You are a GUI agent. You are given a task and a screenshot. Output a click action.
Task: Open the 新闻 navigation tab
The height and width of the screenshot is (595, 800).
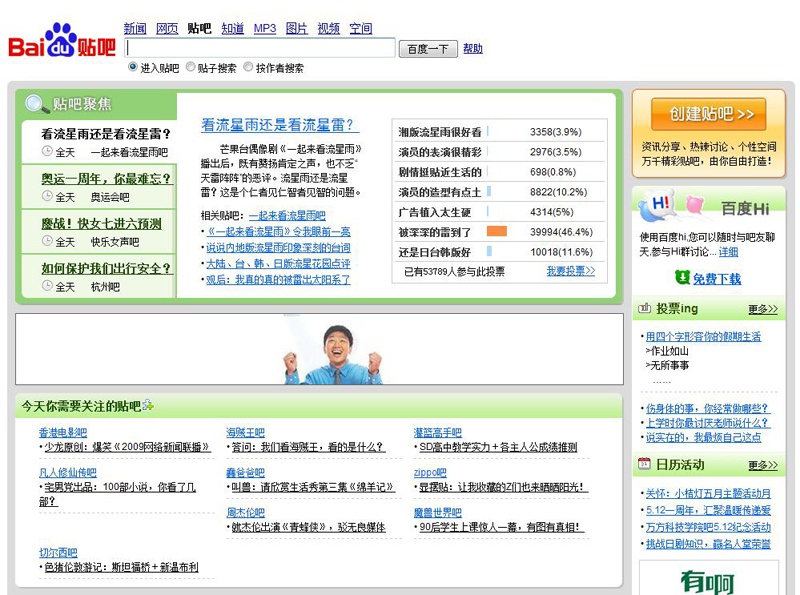pyautogui.click(x=135, y=29)
